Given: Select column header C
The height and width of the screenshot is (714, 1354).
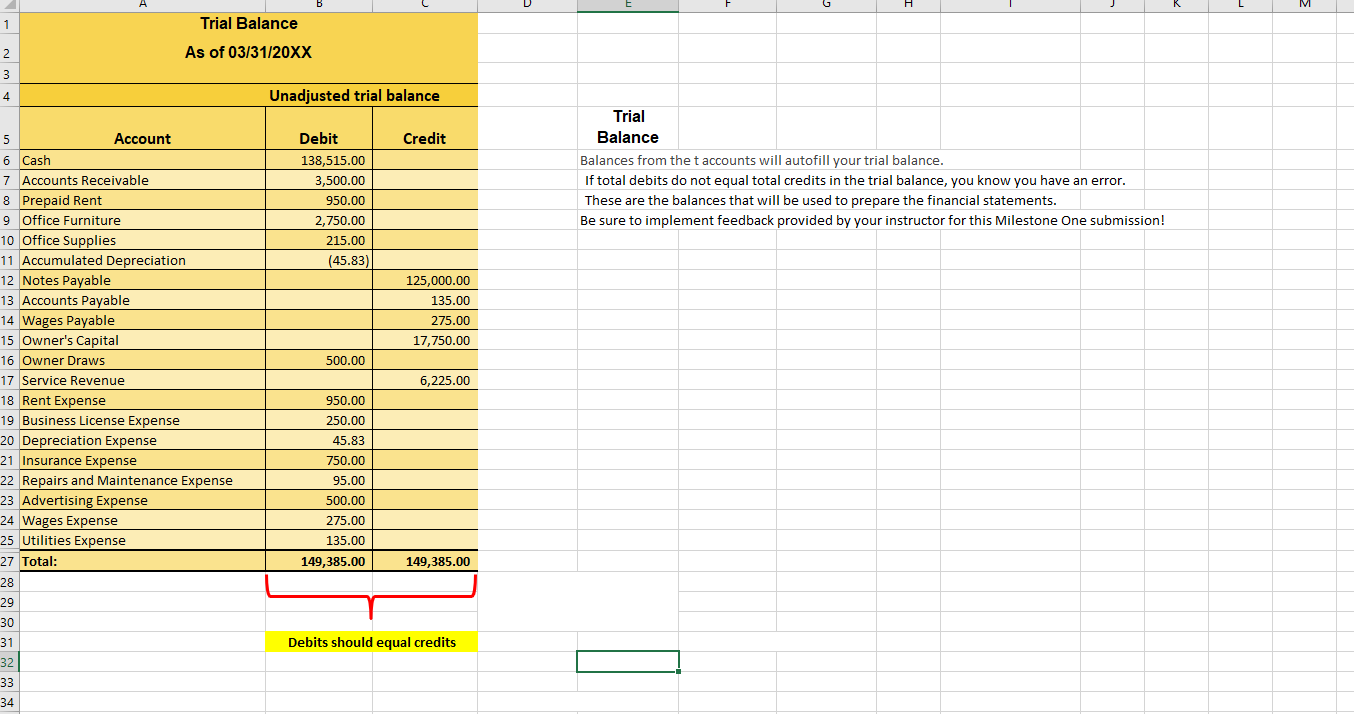Looking at the screenshot, I should click(x=425, y=5).
